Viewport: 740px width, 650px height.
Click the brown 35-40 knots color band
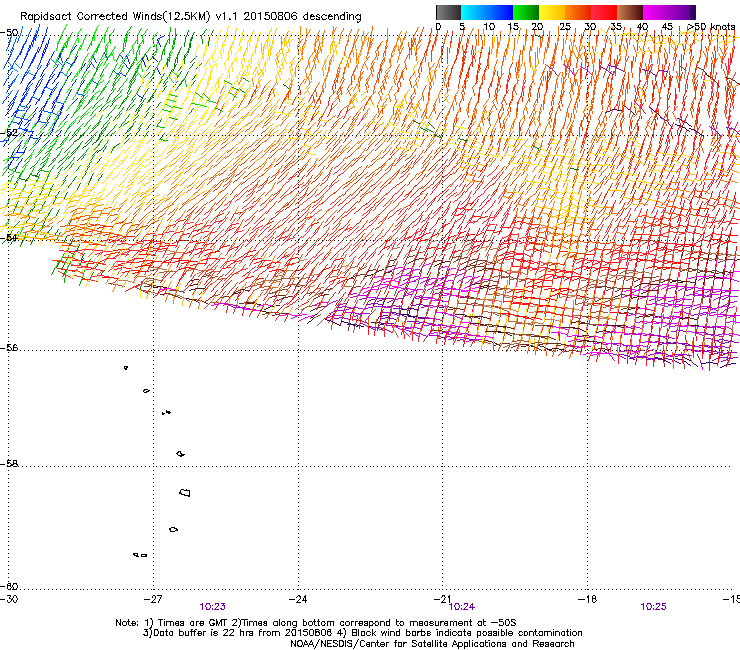(x=630, y=12)
